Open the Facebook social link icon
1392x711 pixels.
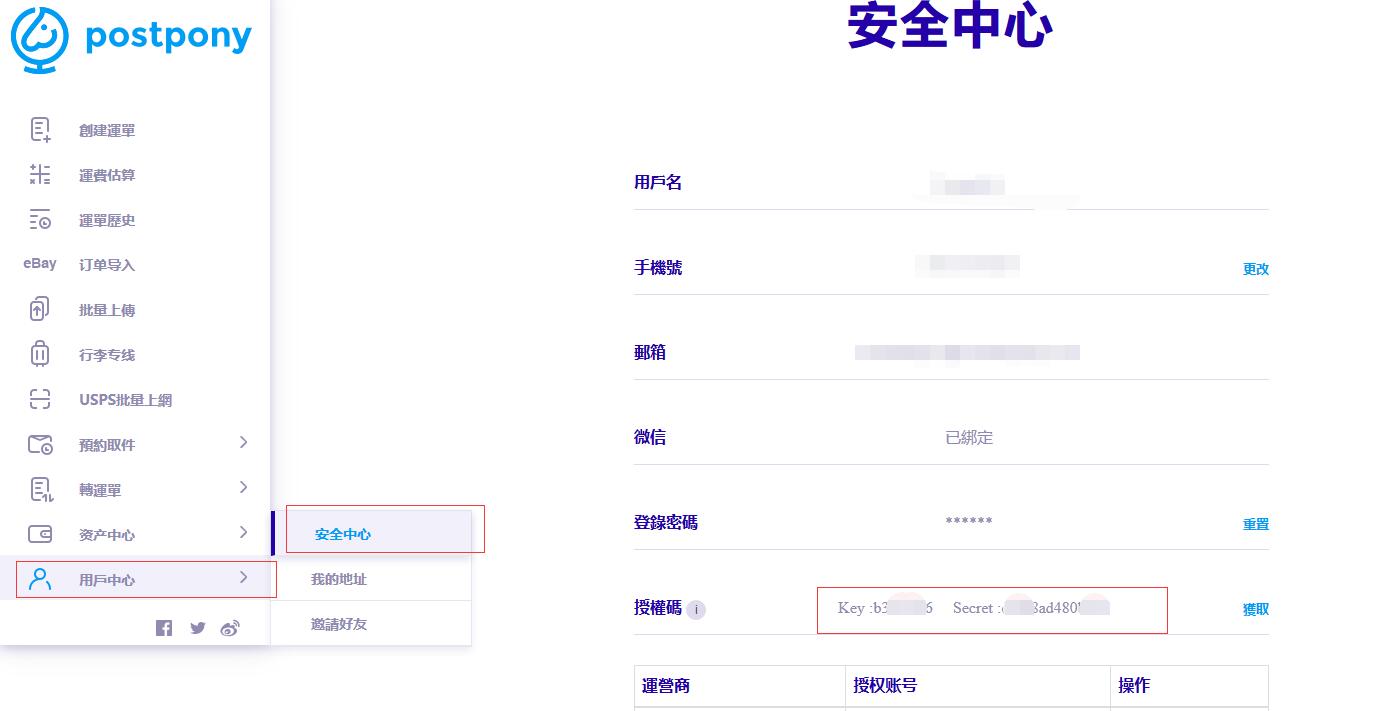click(x=164, y=628)
